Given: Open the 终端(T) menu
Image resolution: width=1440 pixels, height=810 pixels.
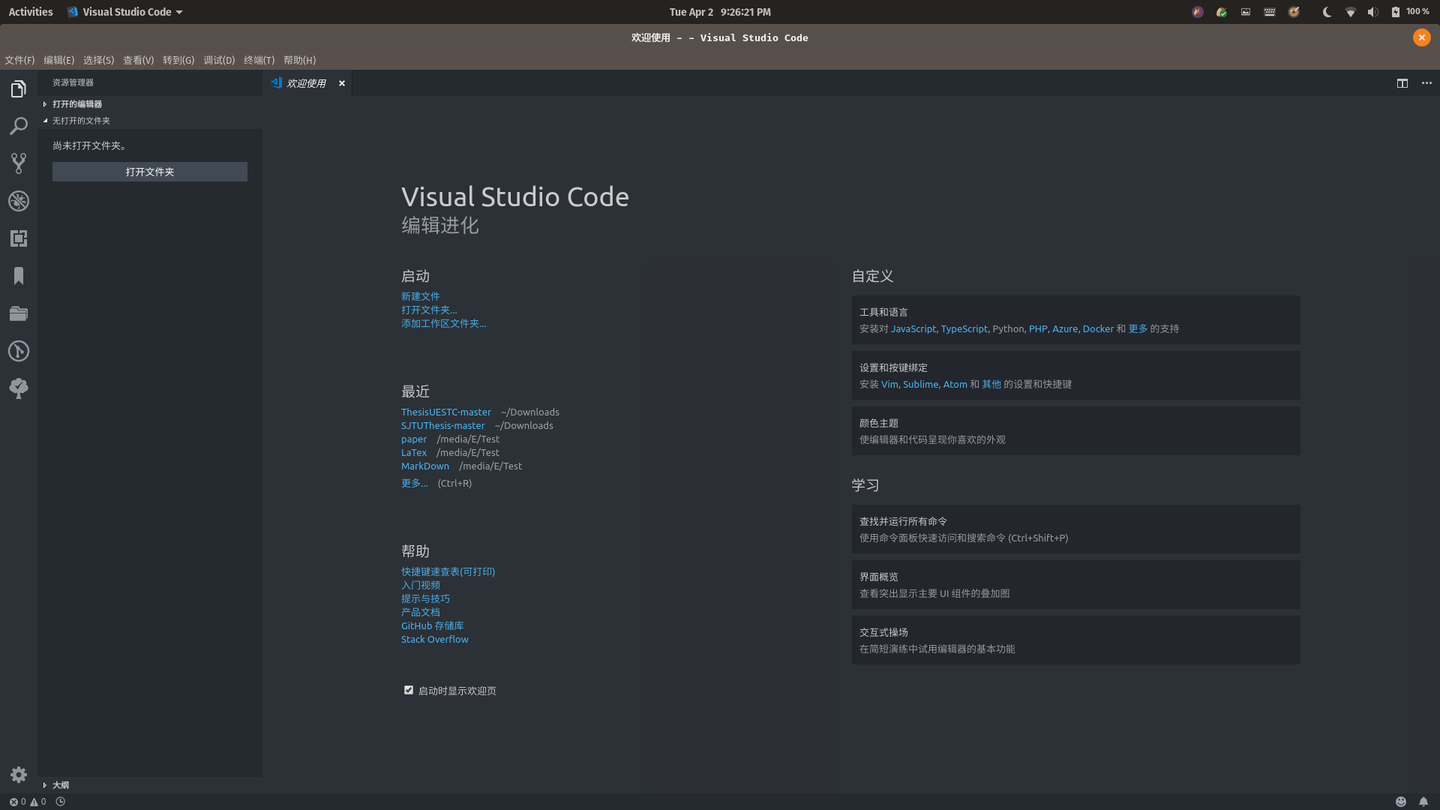Looking at the screenshot, I should (x=258, y=60).
